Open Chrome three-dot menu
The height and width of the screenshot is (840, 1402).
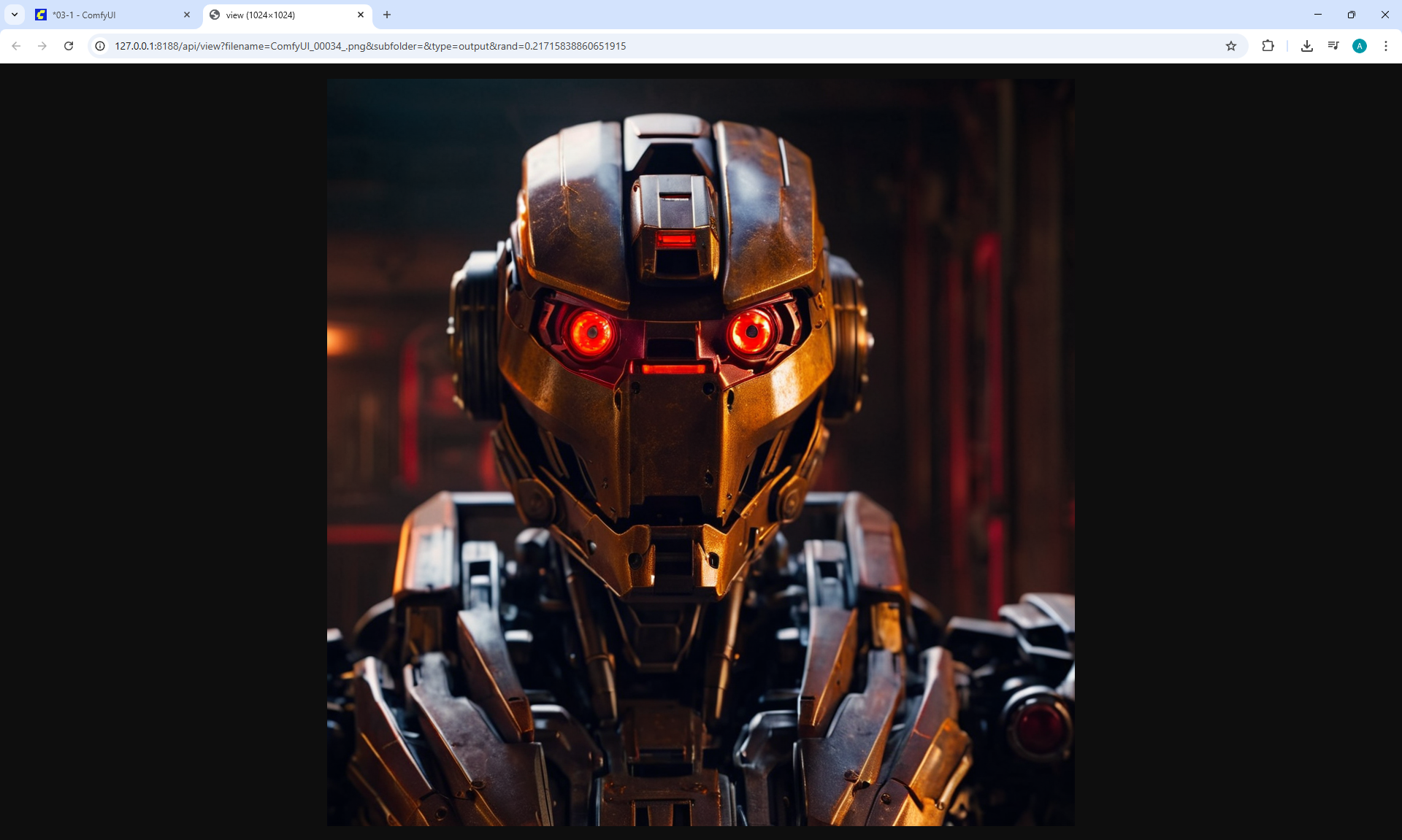(1386, 46)
